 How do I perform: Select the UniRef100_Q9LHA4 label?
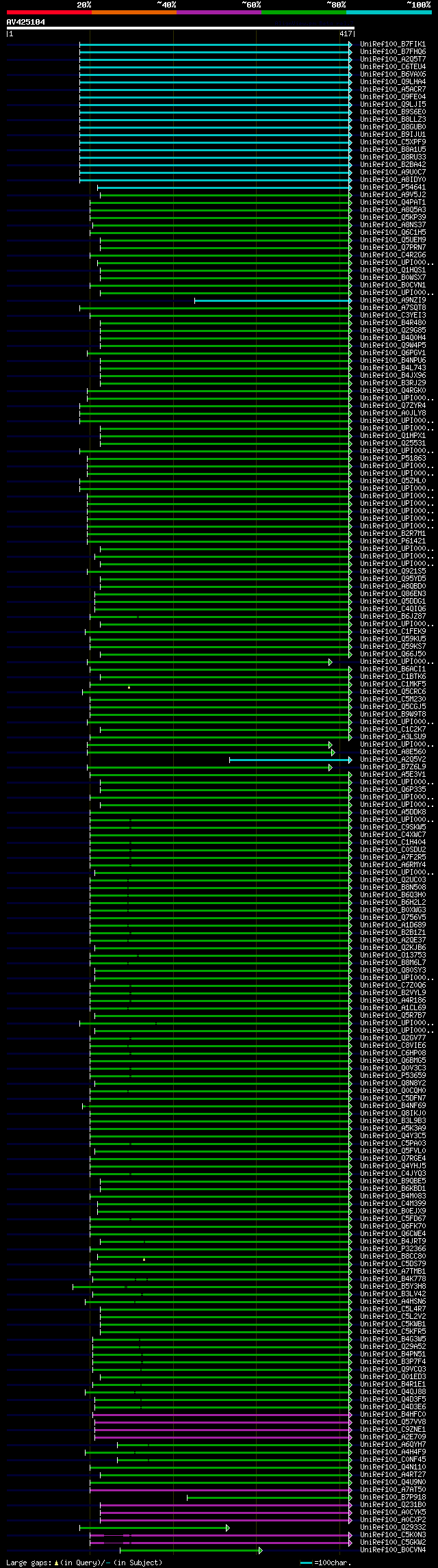pyautogui.click(x=393, y=82)
